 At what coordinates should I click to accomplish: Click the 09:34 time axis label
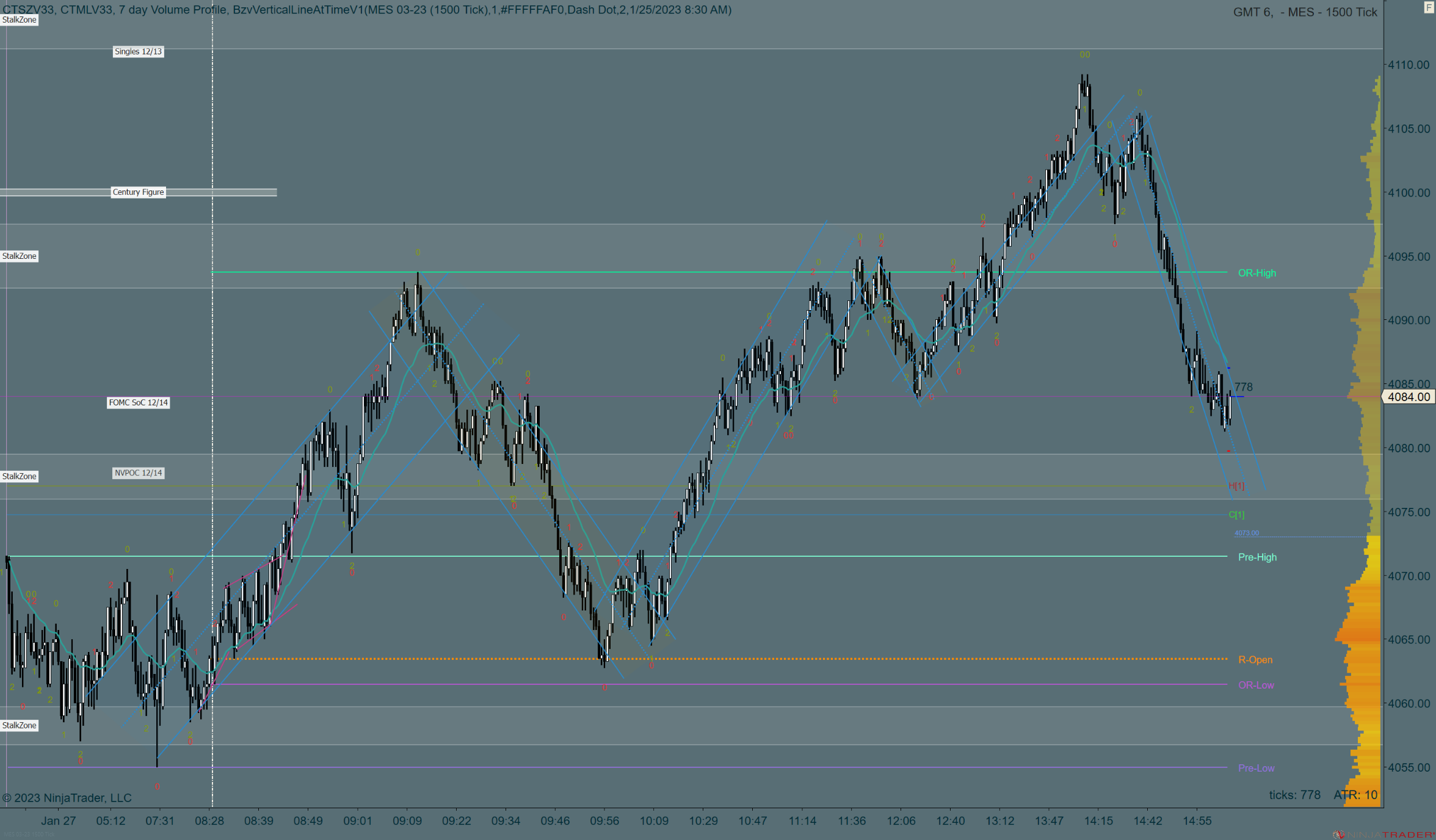(506, 821)
